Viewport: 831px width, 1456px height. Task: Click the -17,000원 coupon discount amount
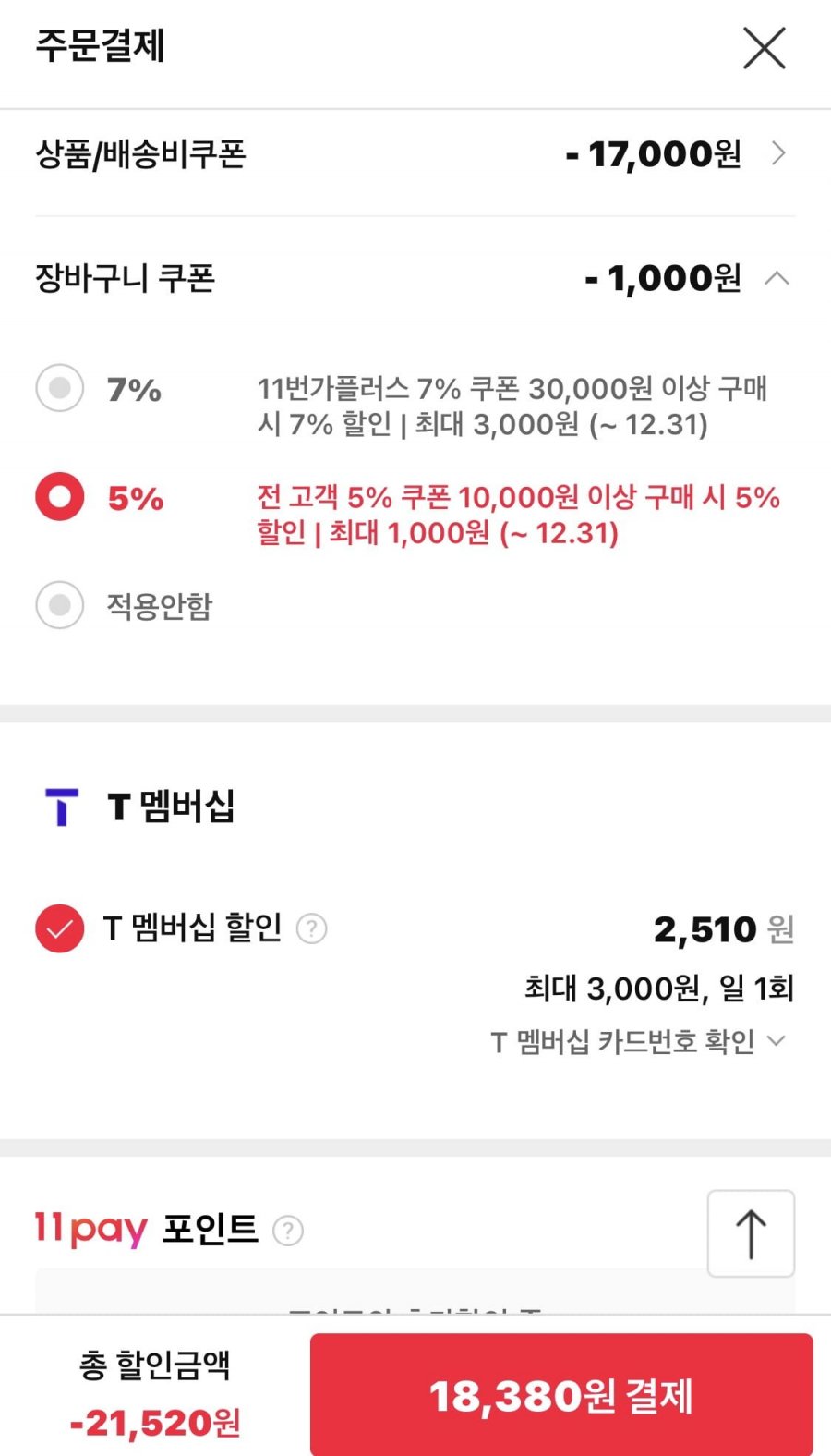tap(654, 154)
